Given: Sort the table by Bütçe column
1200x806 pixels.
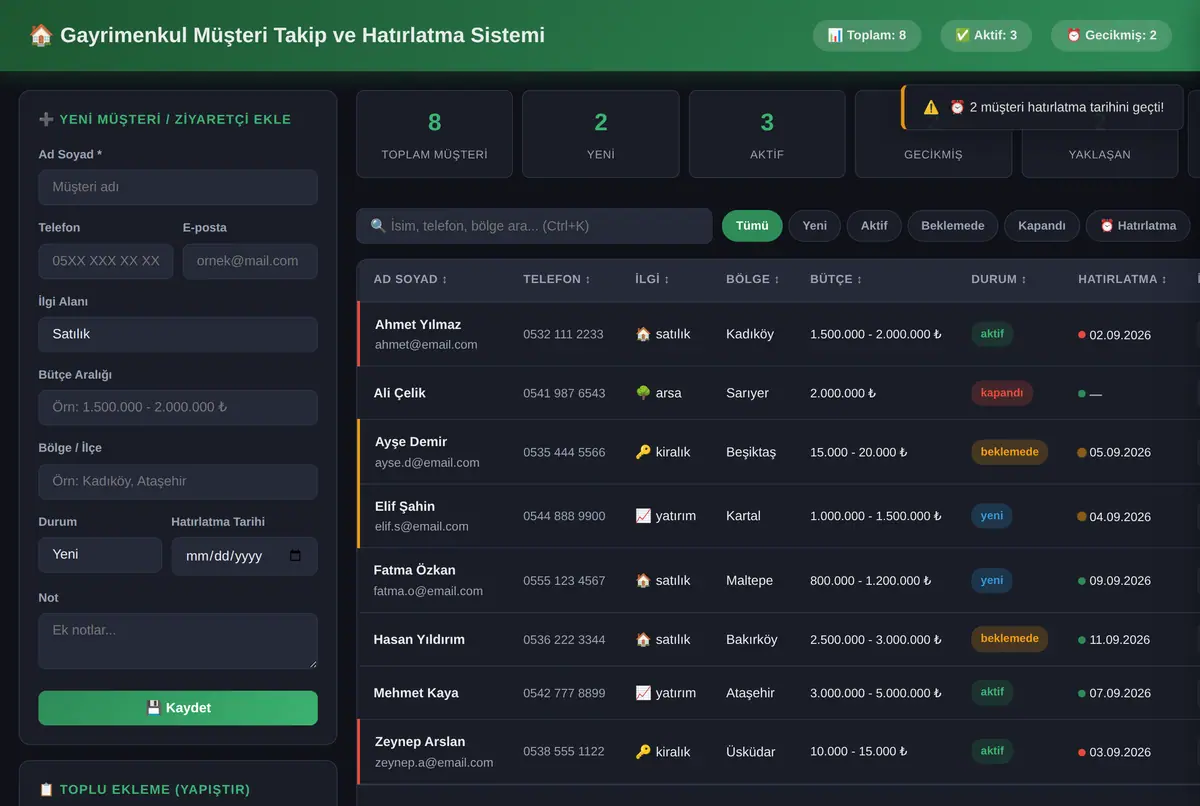Looking at the screenshot, I should (x=836, y=279).
